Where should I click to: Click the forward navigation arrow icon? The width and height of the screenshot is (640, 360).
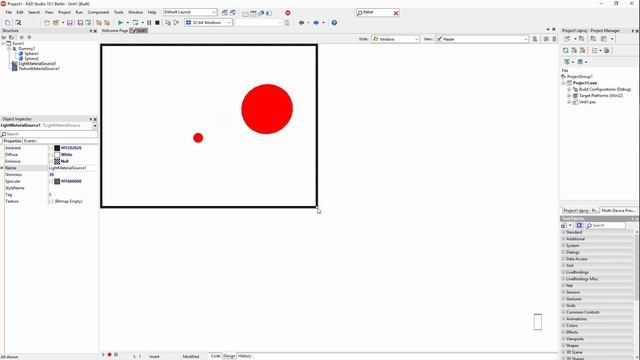pyautogui.click(x=316, y=23)
